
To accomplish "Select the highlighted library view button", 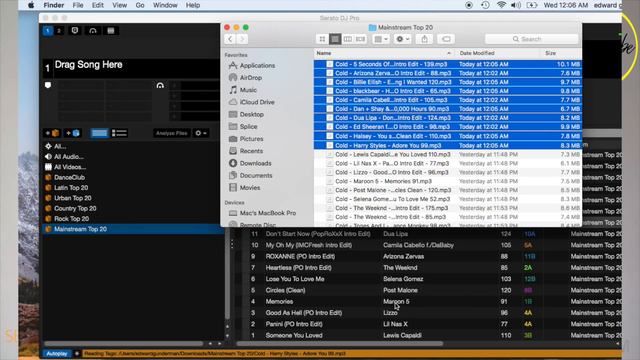I will click(99, 133).
